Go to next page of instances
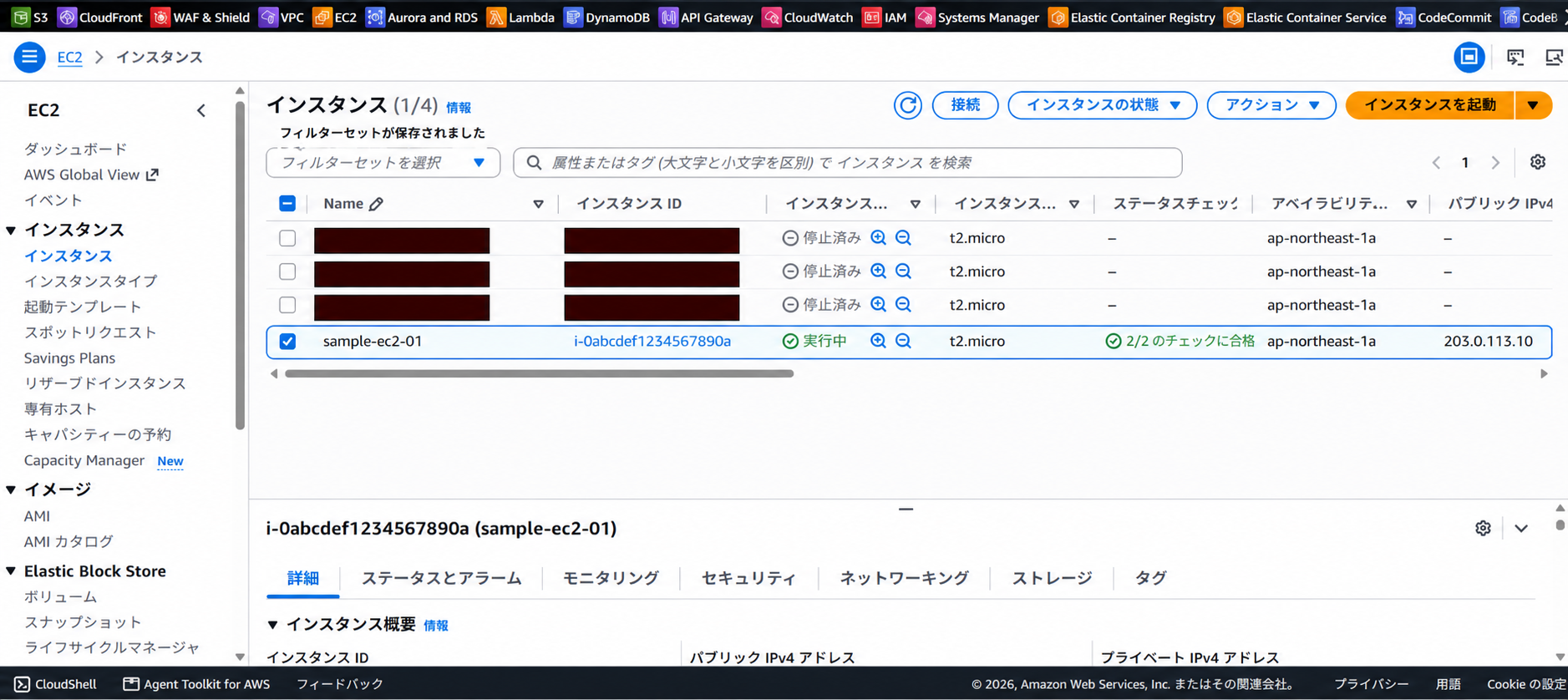The image size is (1568, 700). [x=1495, y=162]
